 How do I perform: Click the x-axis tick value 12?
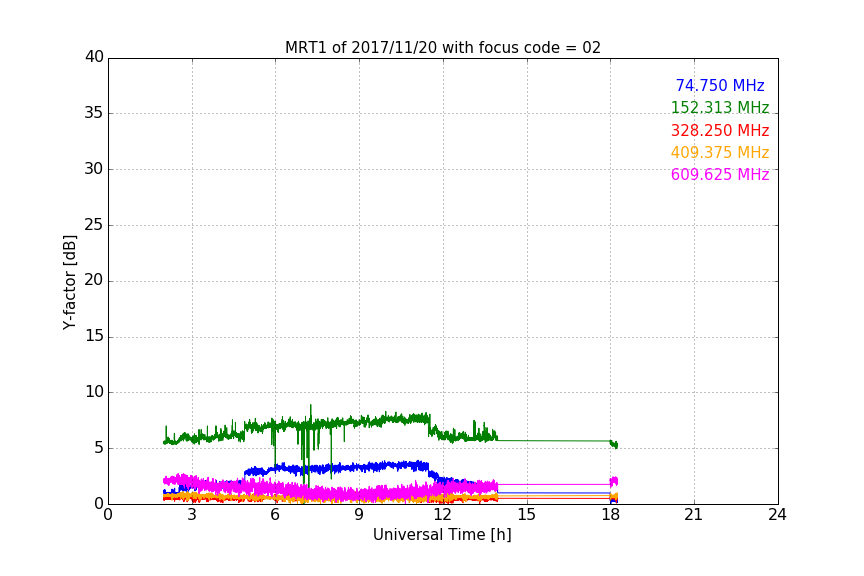[x=443, y=515]
